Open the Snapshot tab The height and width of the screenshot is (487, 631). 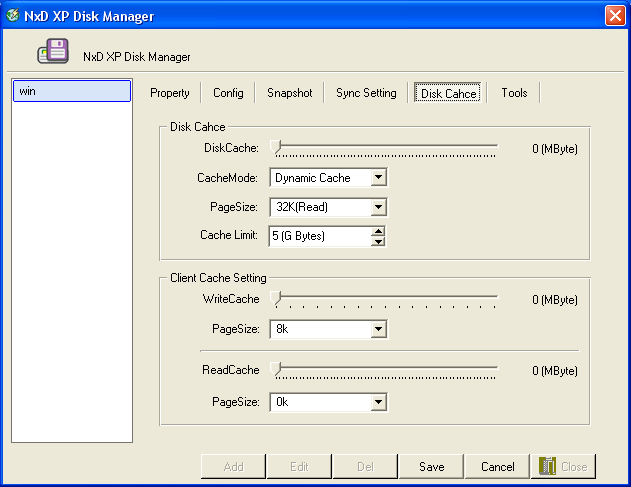289,93
